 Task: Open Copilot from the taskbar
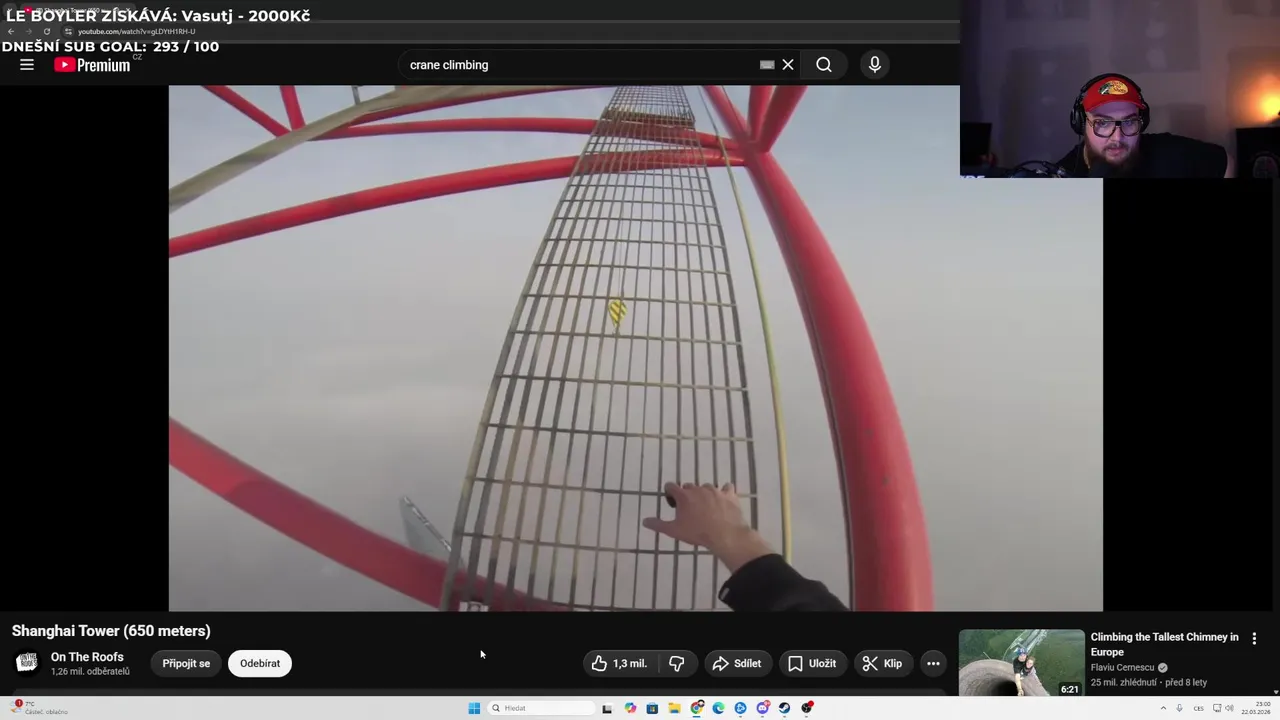630,708
